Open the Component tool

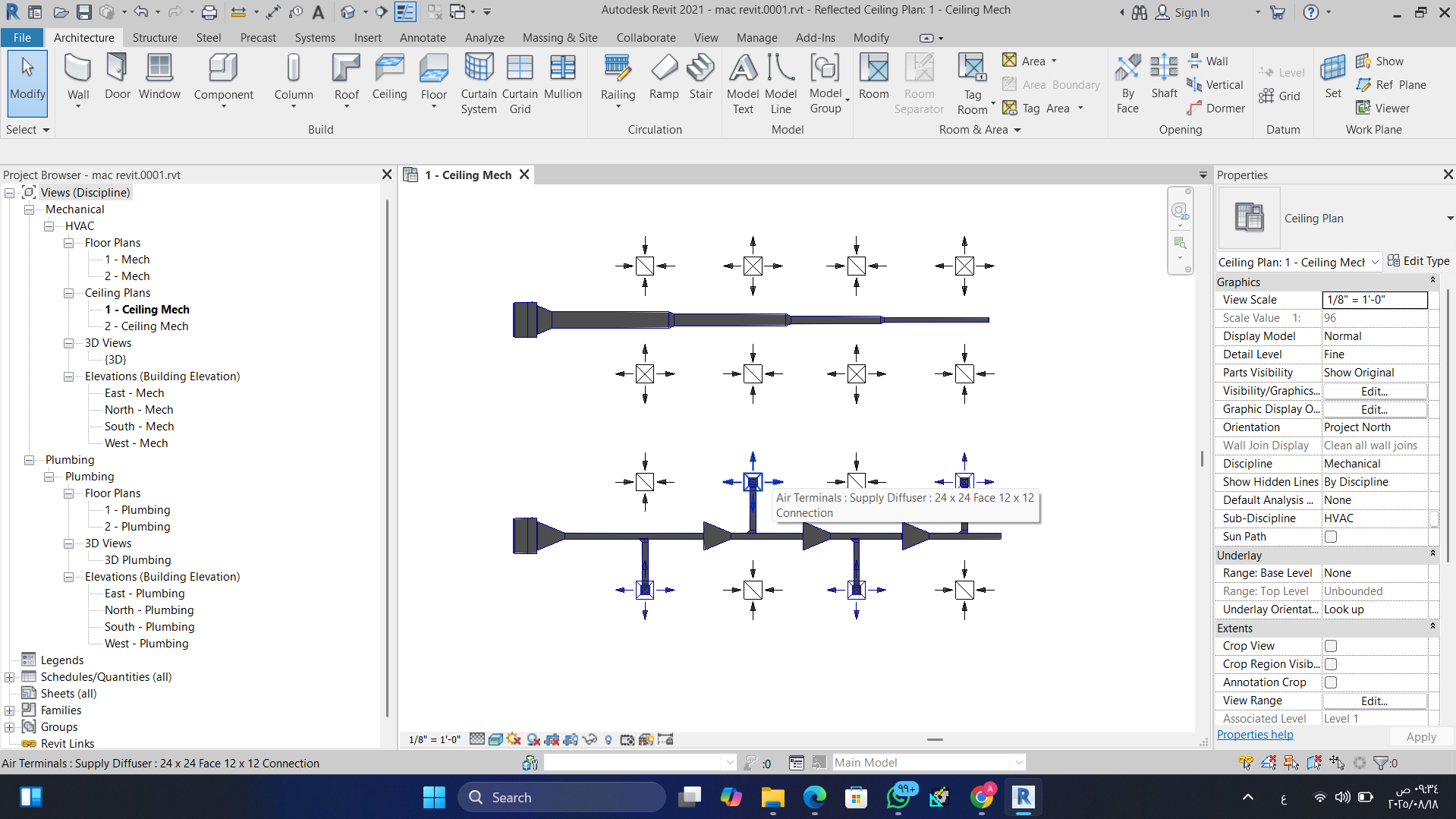(223, 79)
